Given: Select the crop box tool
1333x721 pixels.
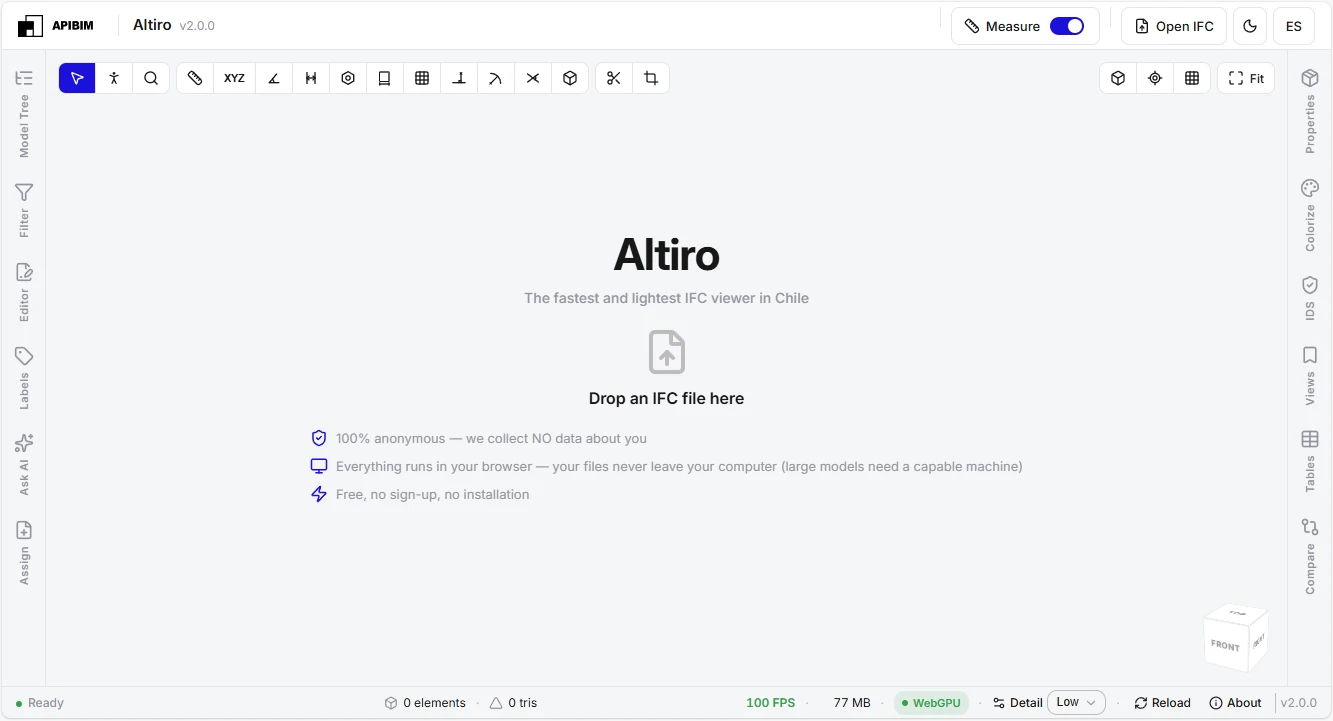Looking at the screenshot, I should pos(651,78).
